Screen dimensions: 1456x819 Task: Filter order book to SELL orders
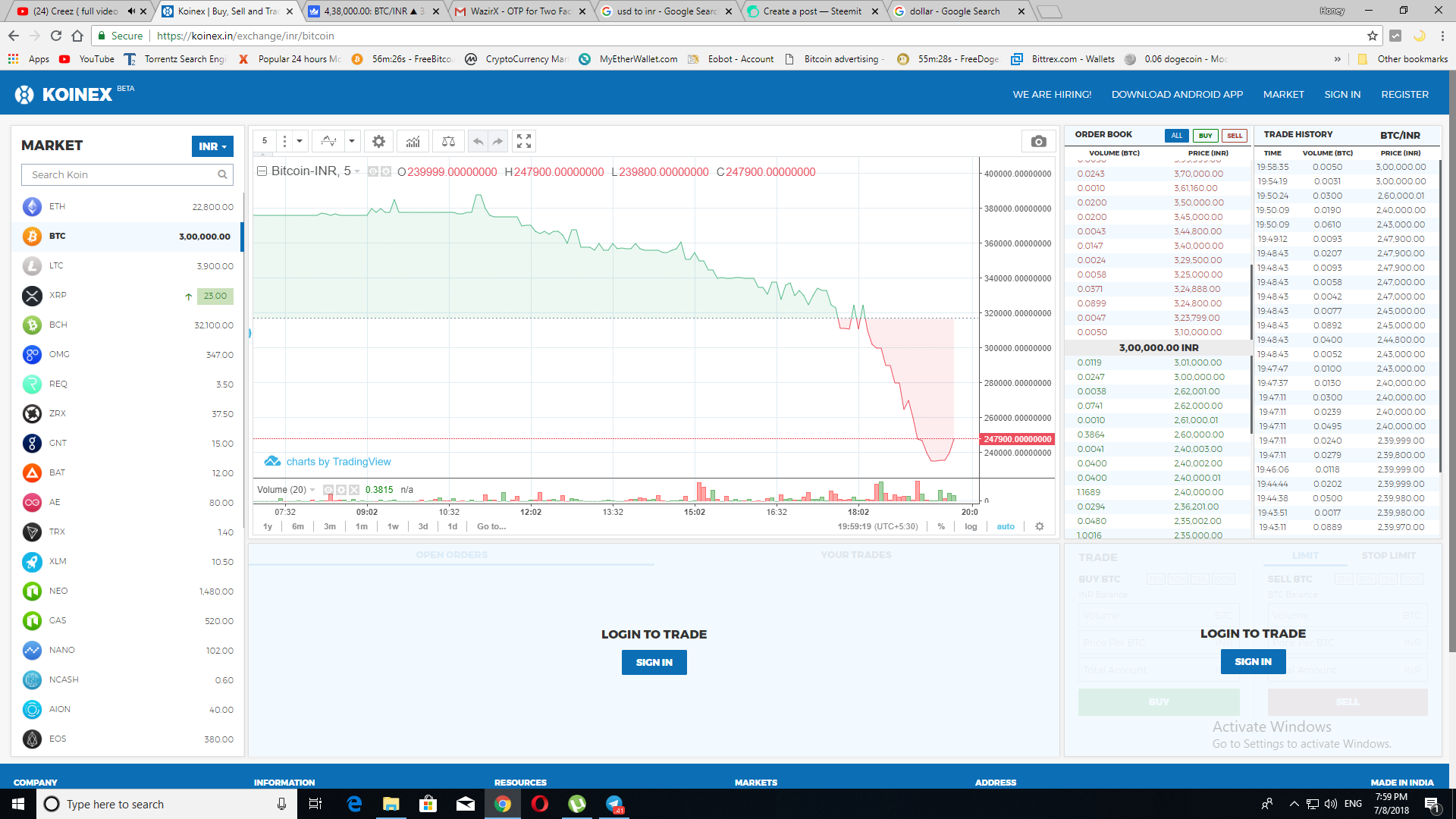[x=1235, y=136]
